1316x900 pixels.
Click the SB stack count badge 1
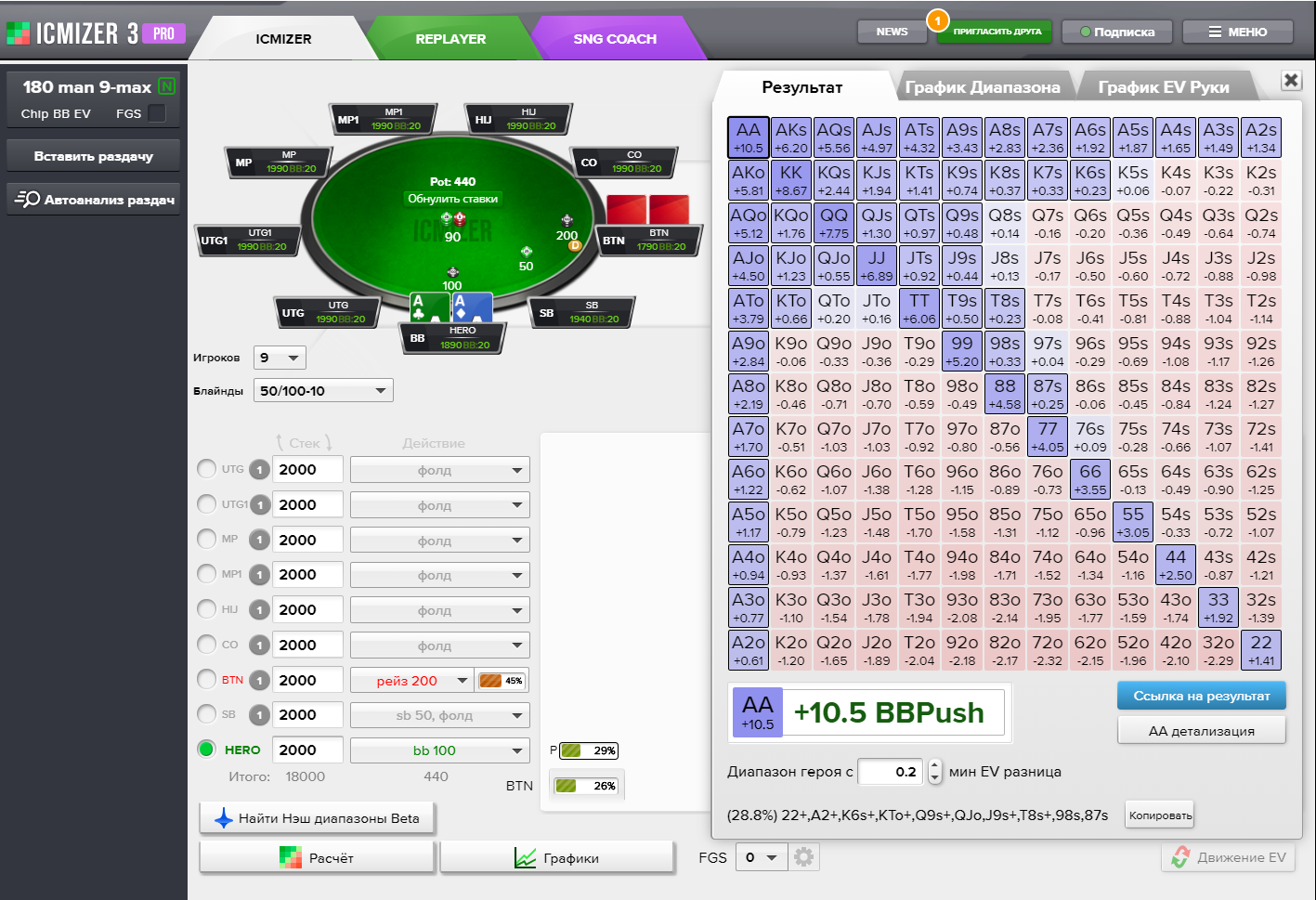tap(259, 715)
